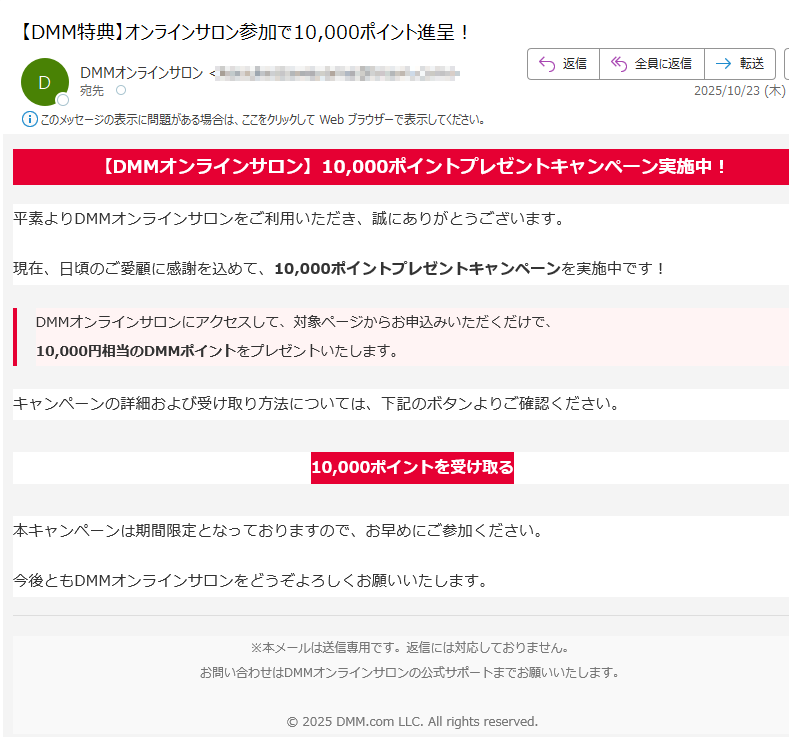Click the 本キャンペーンは期間限定 notice line
This screenshot has height=737, width=789.
click(x=278, y=531)
